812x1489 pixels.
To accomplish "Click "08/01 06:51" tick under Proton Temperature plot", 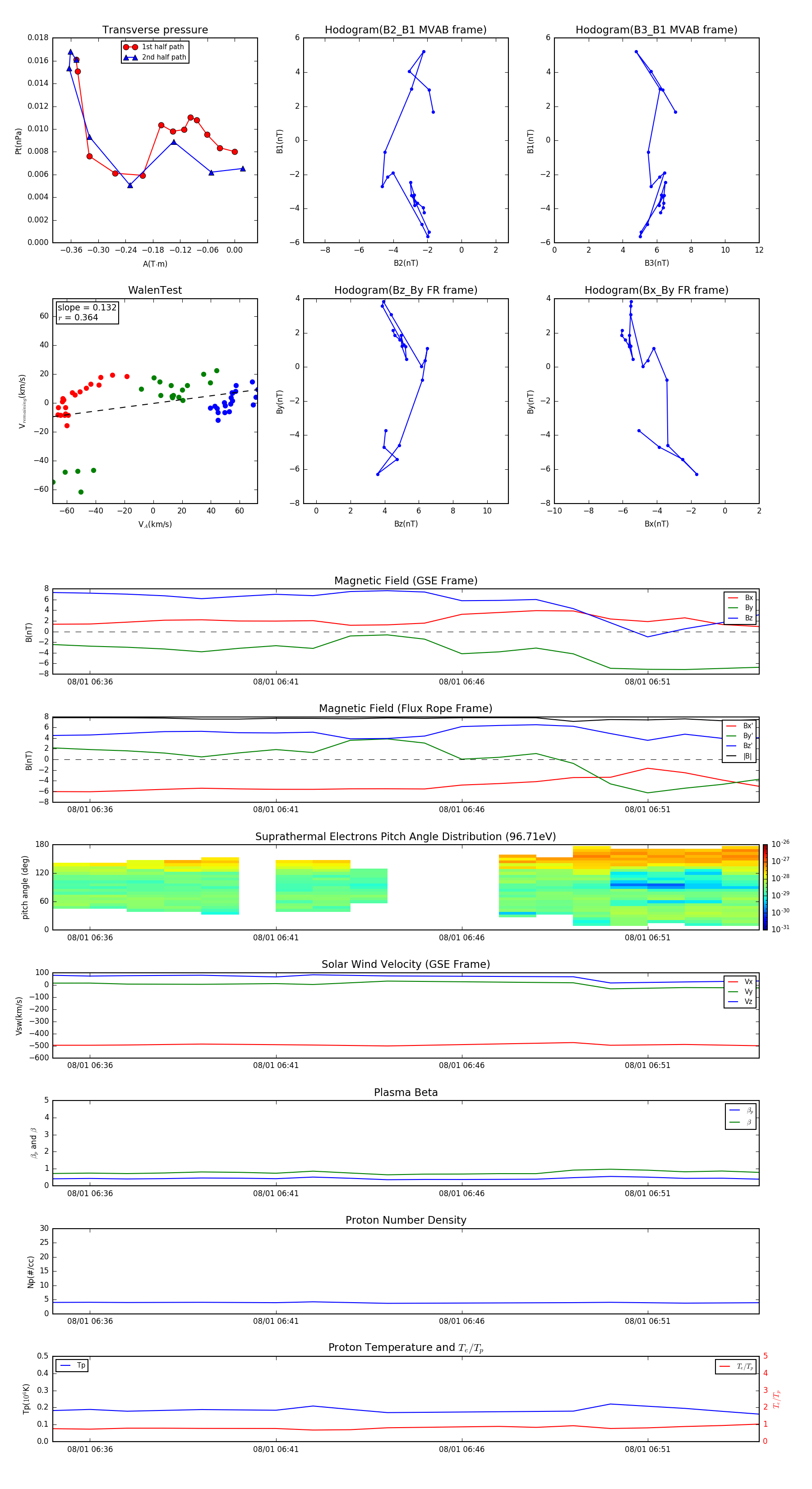I will click(647, 1449).
